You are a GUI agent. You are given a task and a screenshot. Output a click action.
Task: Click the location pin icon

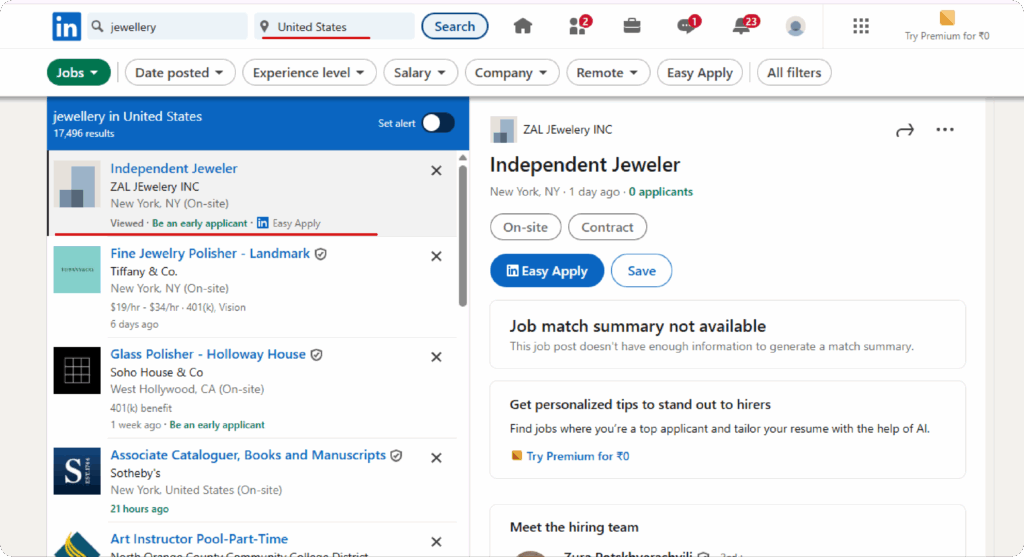pyautogui.click(x=264, y=27)
